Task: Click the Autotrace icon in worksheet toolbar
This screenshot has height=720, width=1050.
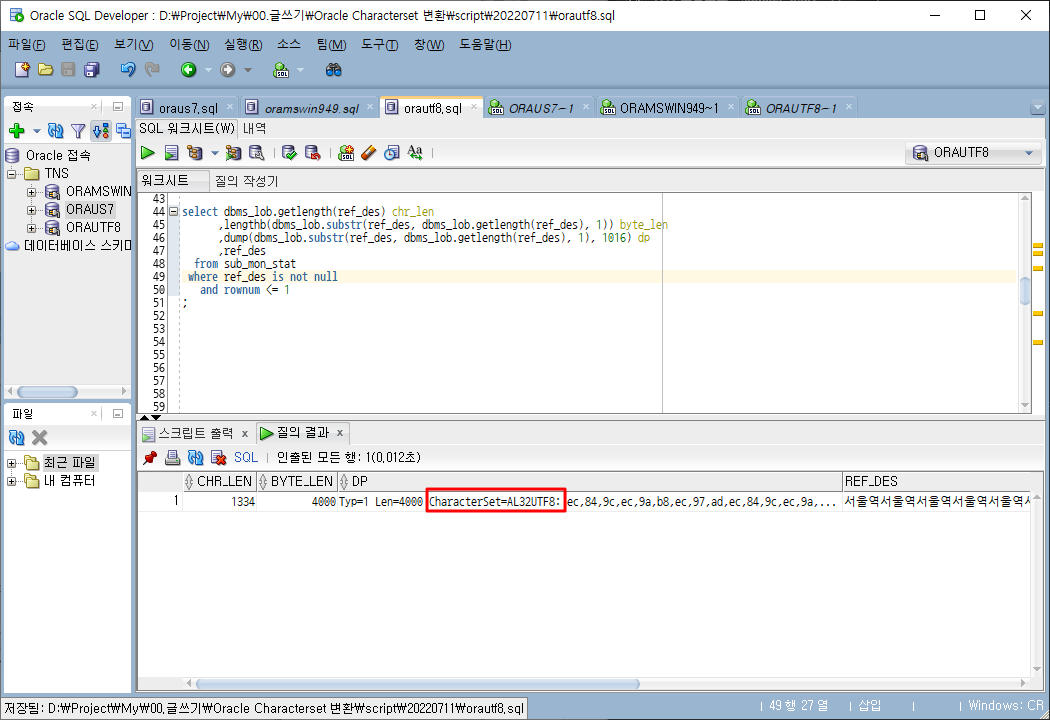Action: click(x=232, y=153)
